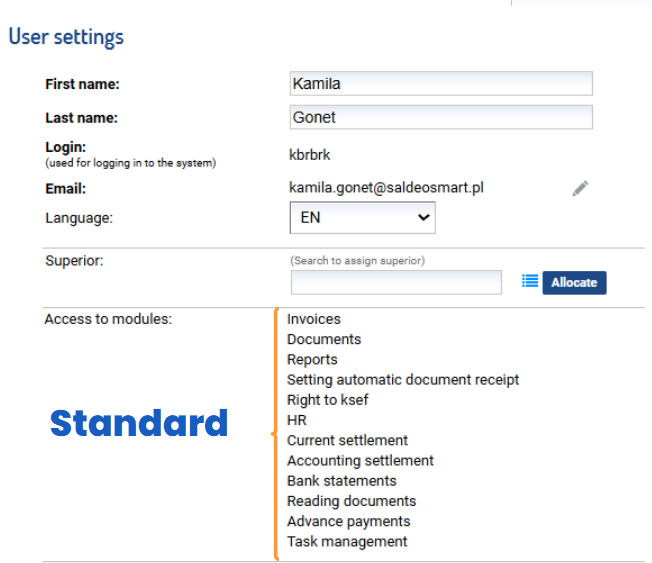Select the HR module entry
The height and width of the screenshot is (563, 652).
(x=297, y=420)
